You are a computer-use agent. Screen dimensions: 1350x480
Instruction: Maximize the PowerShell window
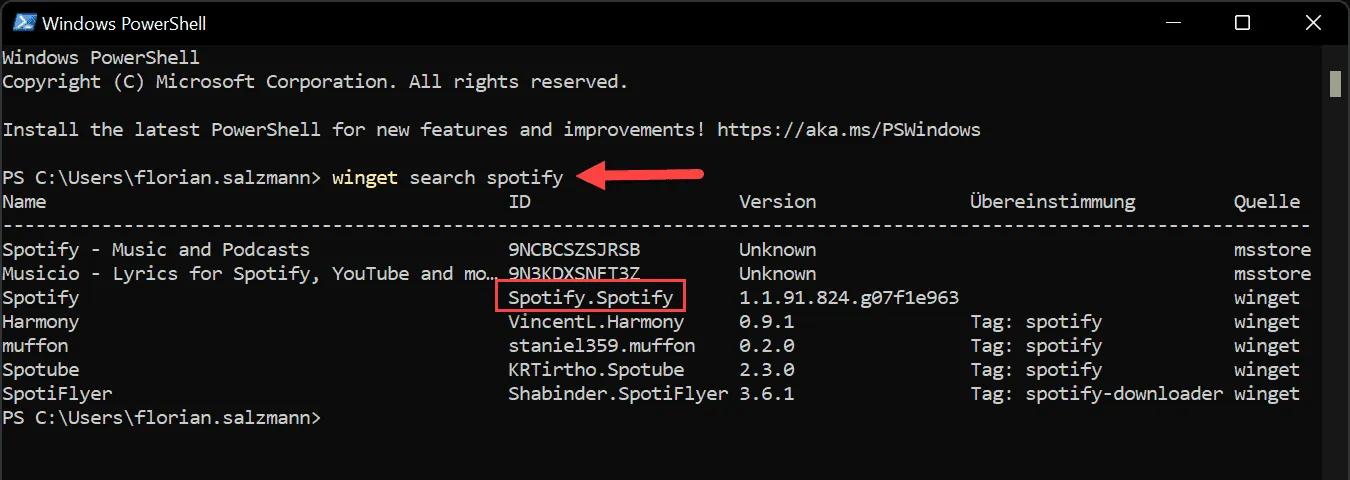(x=1242, y=22)
